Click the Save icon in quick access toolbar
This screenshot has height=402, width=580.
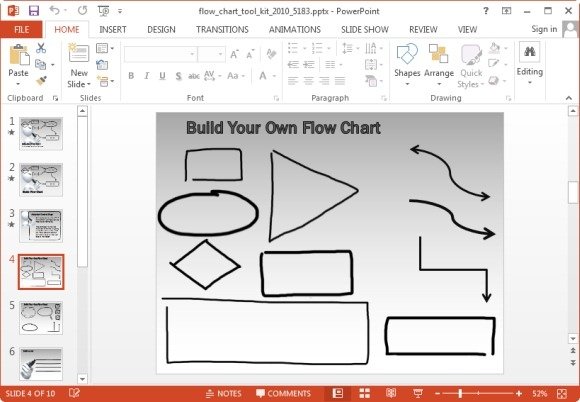(34, 11)
